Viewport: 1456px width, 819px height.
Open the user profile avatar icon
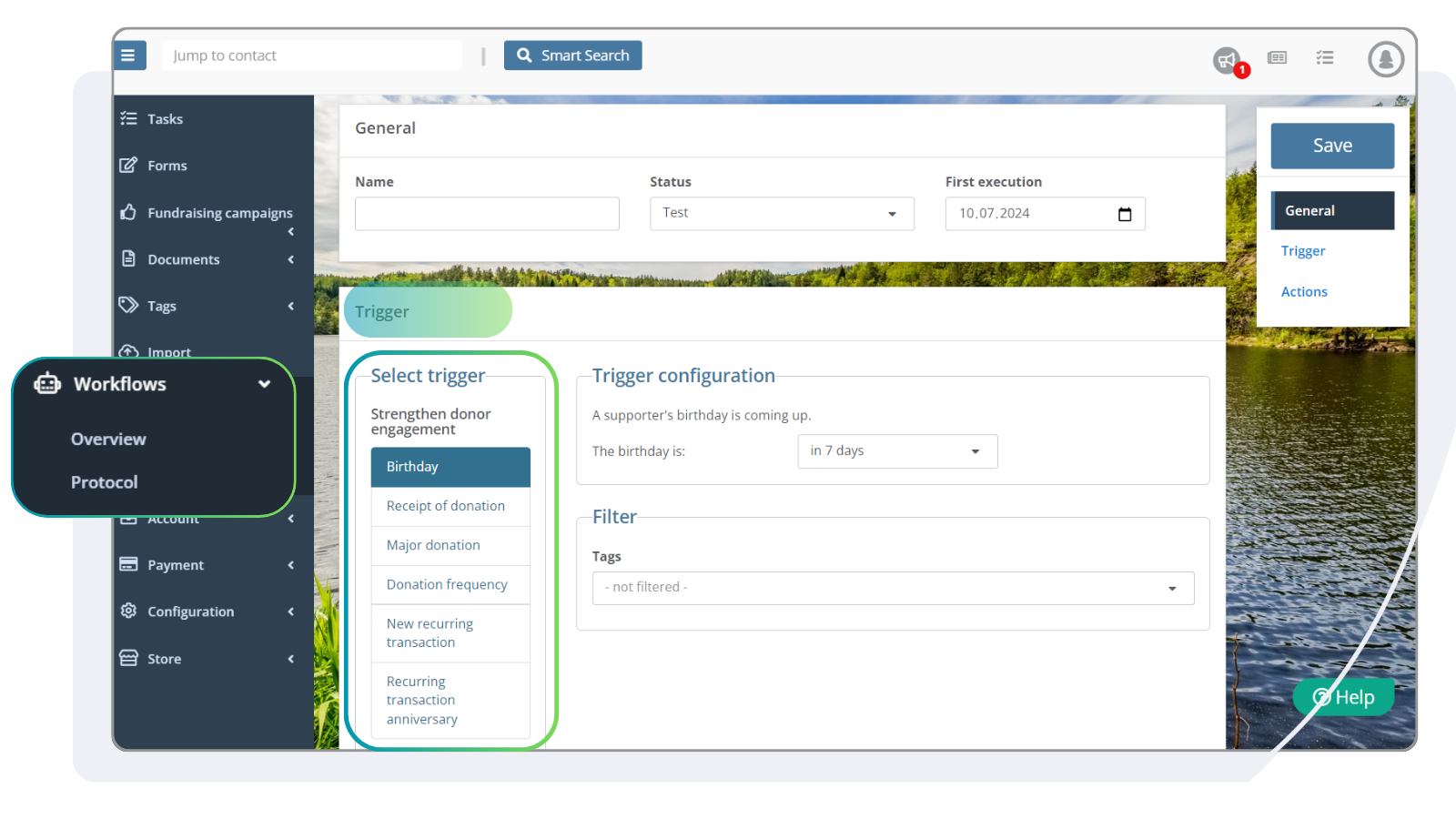(x=1384, y=60)
